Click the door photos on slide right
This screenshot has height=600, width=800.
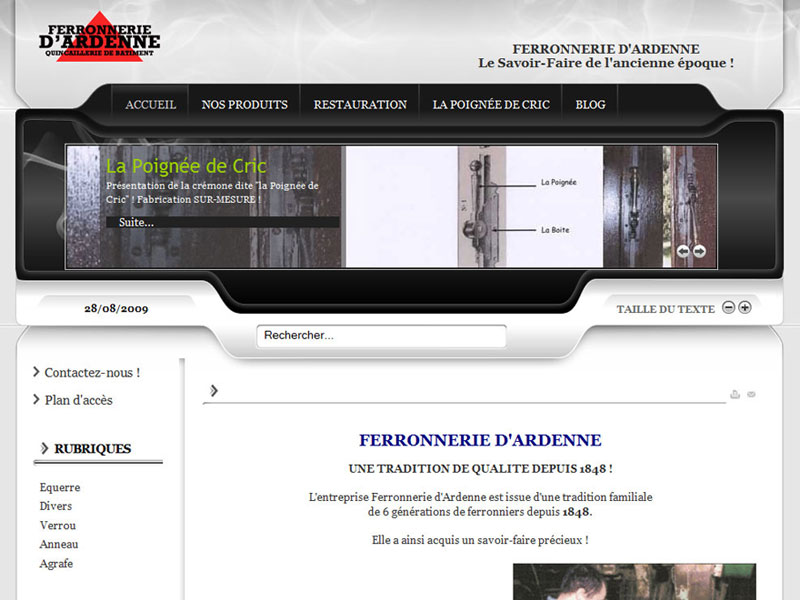click(x=660, y=207)
